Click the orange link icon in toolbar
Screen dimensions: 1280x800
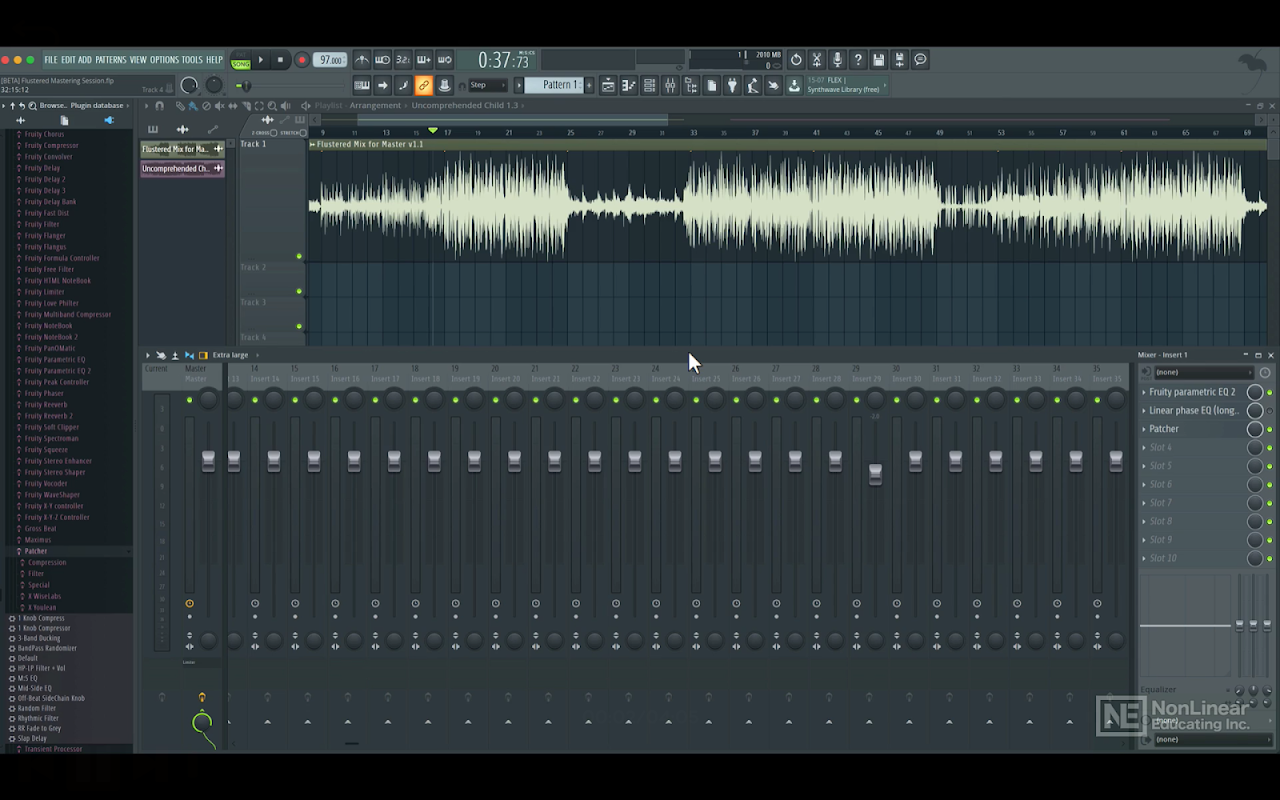point(423,86)
